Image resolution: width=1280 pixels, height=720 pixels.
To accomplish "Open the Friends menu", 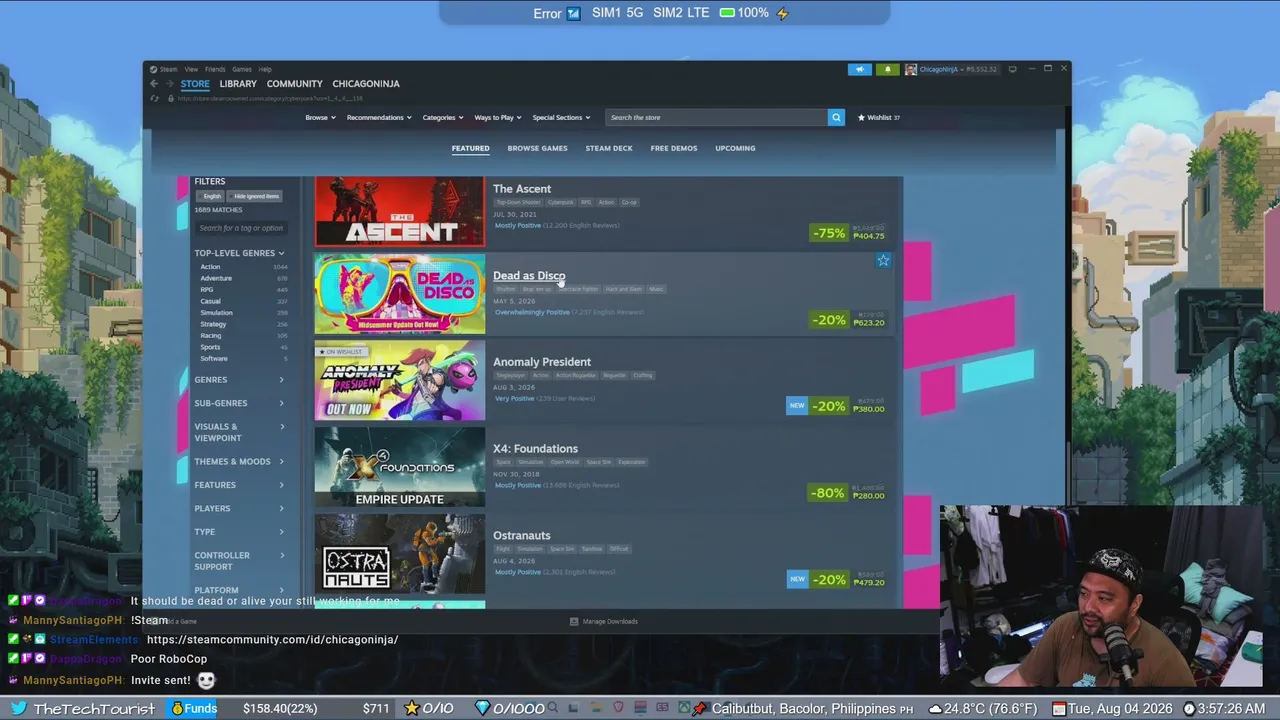I will tap(215, 69).
